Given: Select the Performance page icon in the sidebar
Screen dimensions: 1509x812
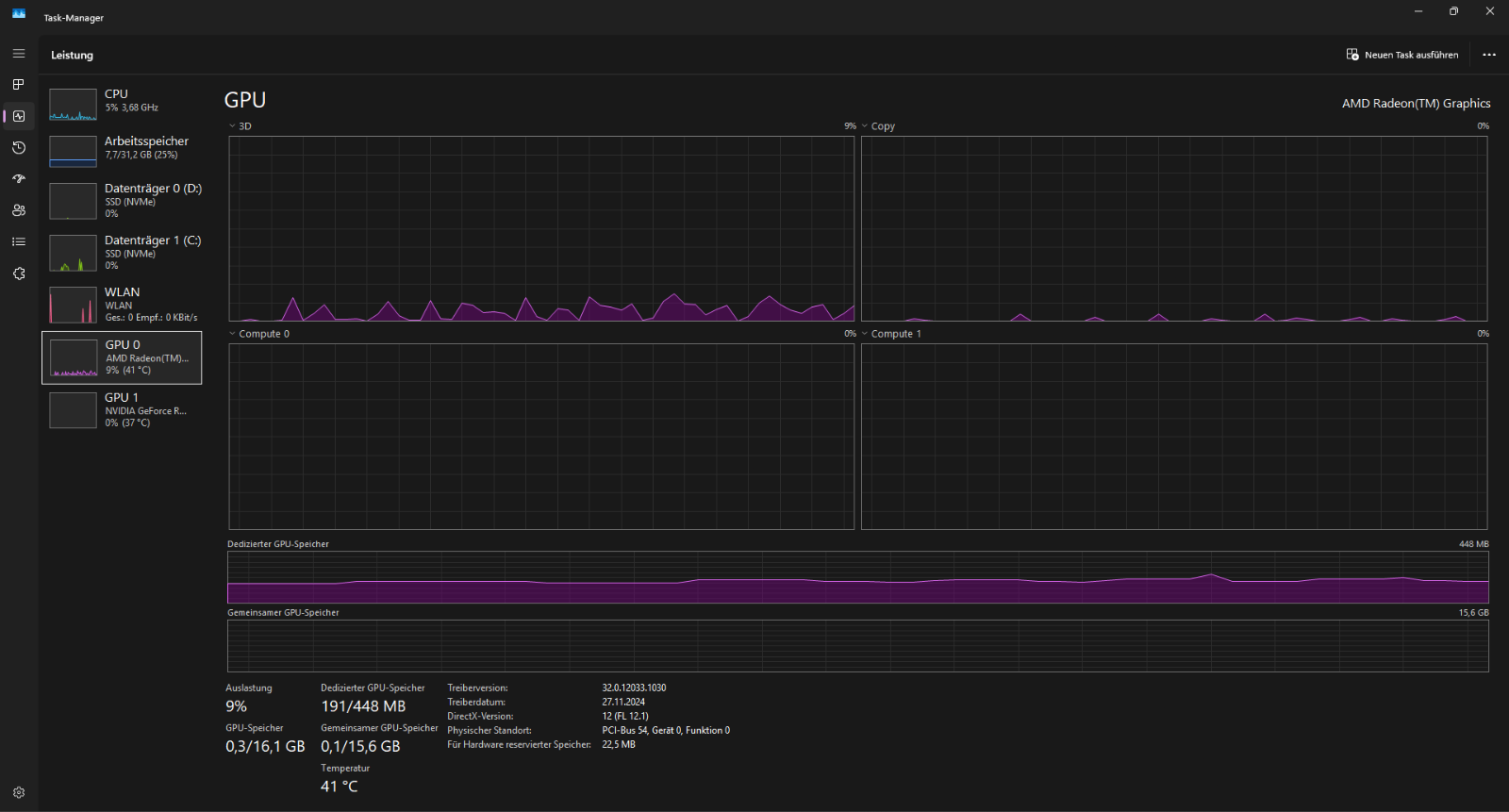Looking at the screenshot, I should pyautogui.click(x=19, y=116).
